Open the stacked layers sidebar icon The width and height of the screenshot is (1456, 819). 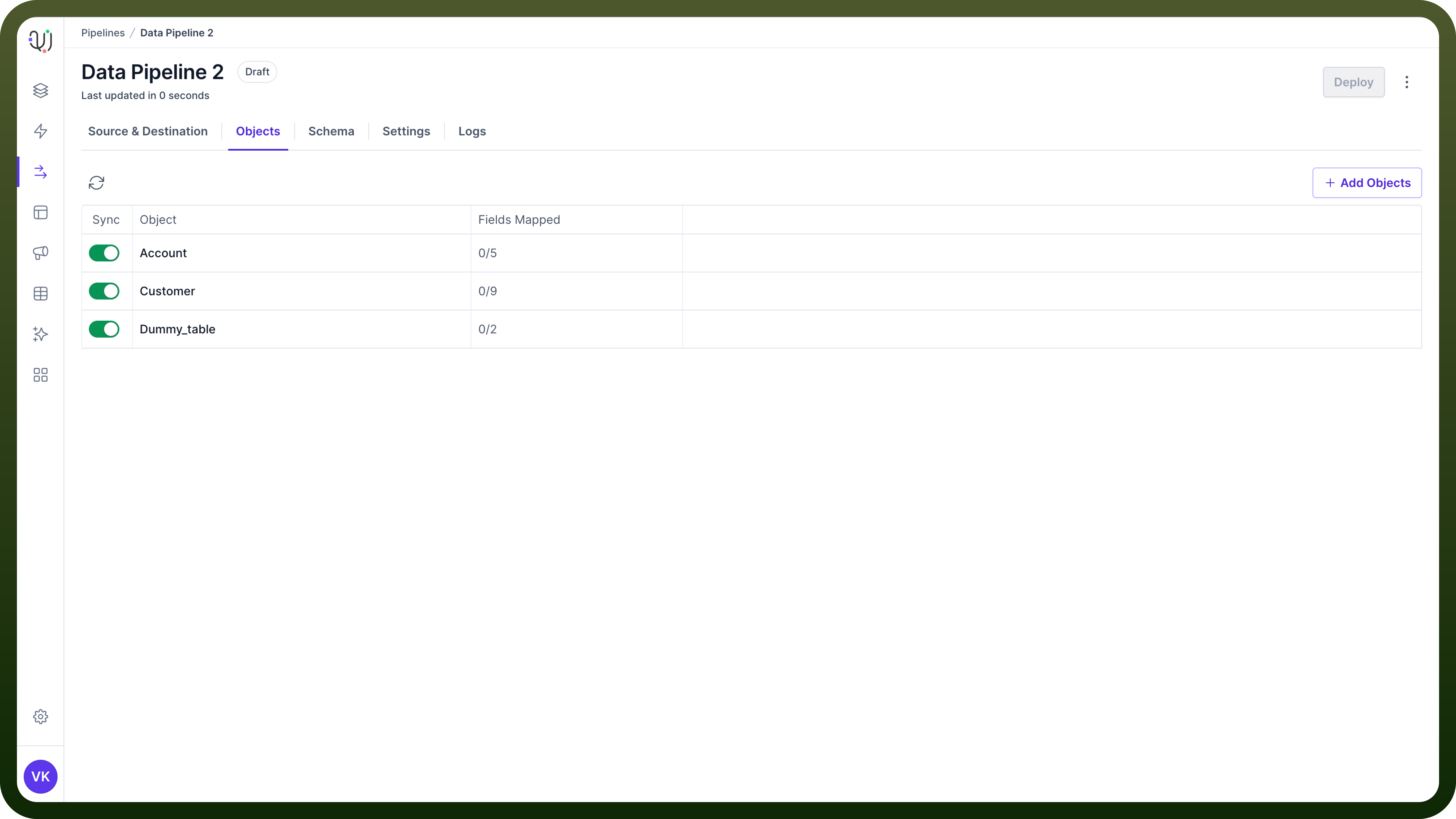(41, 90)
